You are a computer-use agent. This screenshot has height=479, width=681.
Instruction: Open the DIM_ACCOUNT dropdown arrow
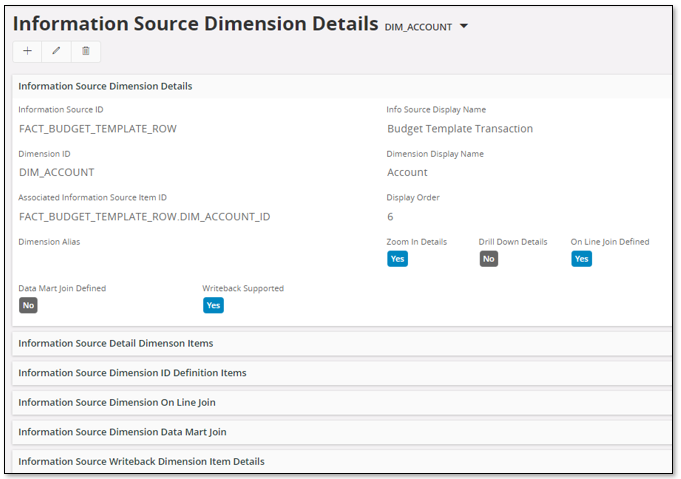pos(464,27)
